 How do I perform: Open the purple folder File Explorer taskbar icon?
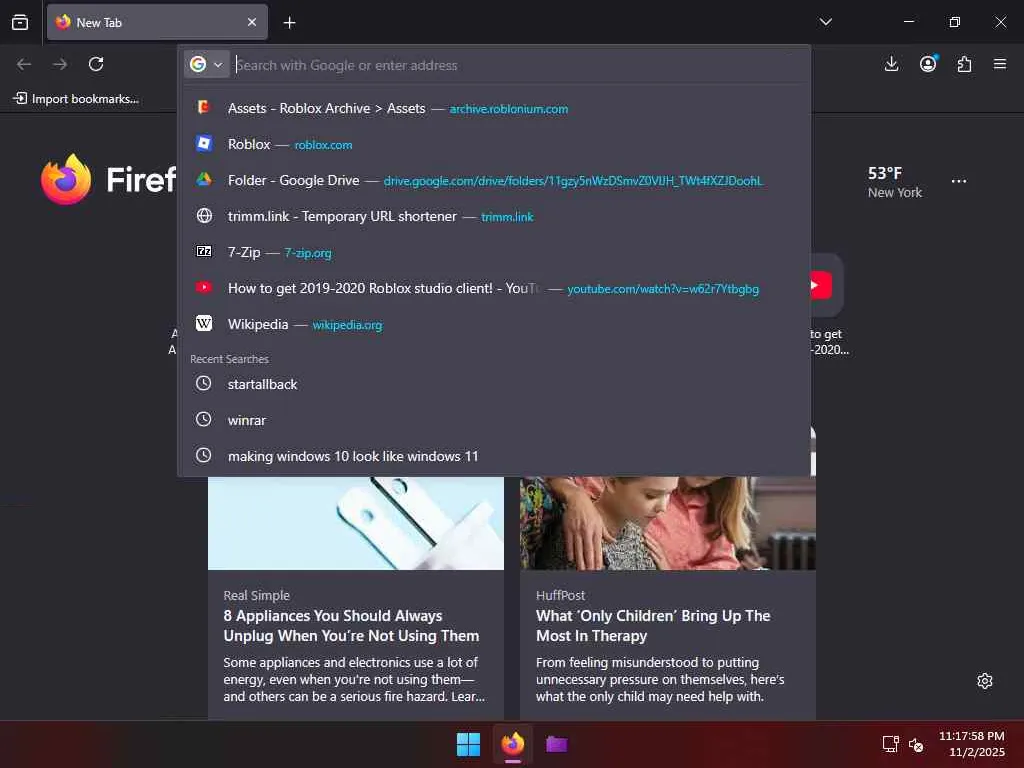(556, 744)
